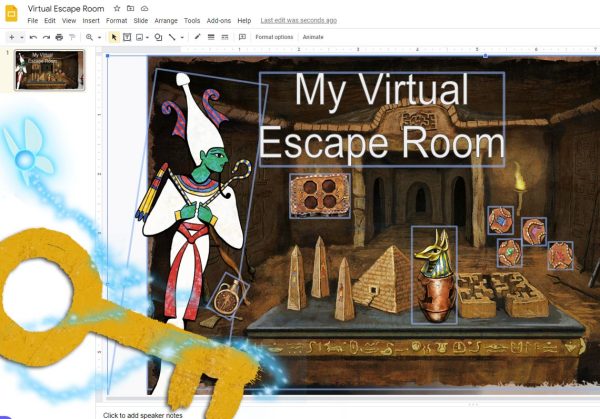Viewport: 600px width, 419px height.
Task: Click the paint format icon
Action: 72,37
